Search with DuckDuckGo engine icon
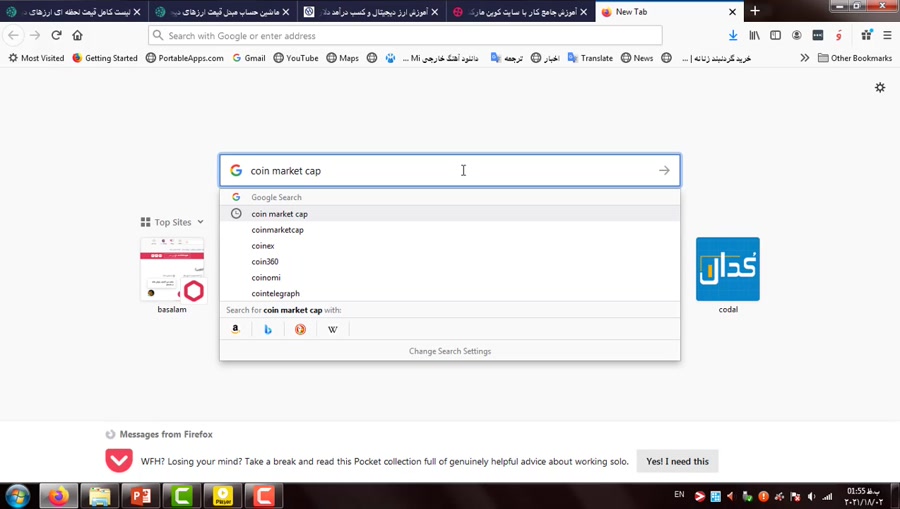This screenshot has height=509, width=900. (x=300, y=329)
